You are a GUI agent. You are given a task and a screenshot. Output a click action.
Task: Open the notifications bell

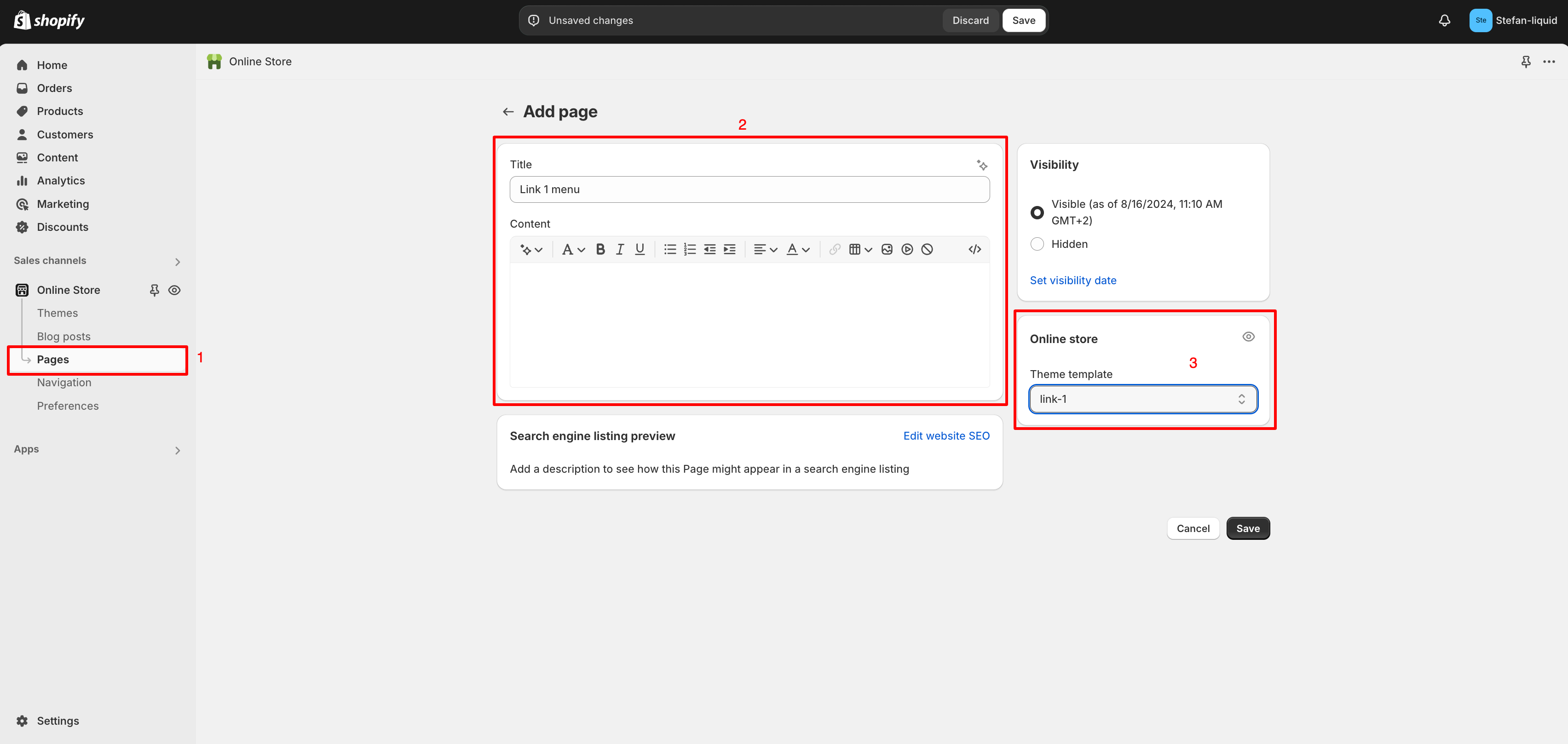[1444, 21]
